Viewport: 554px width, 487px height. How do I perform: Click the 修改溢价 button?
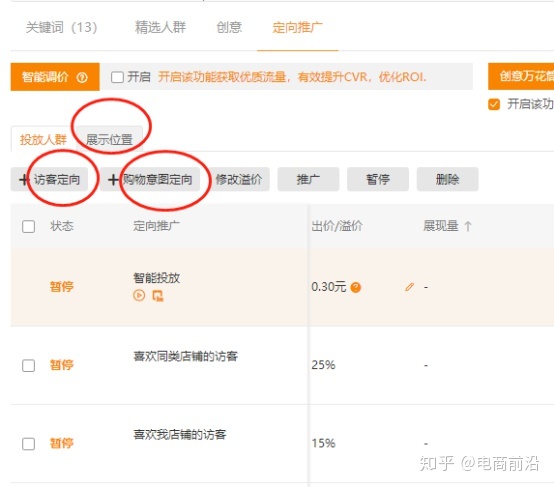point(239,180)
